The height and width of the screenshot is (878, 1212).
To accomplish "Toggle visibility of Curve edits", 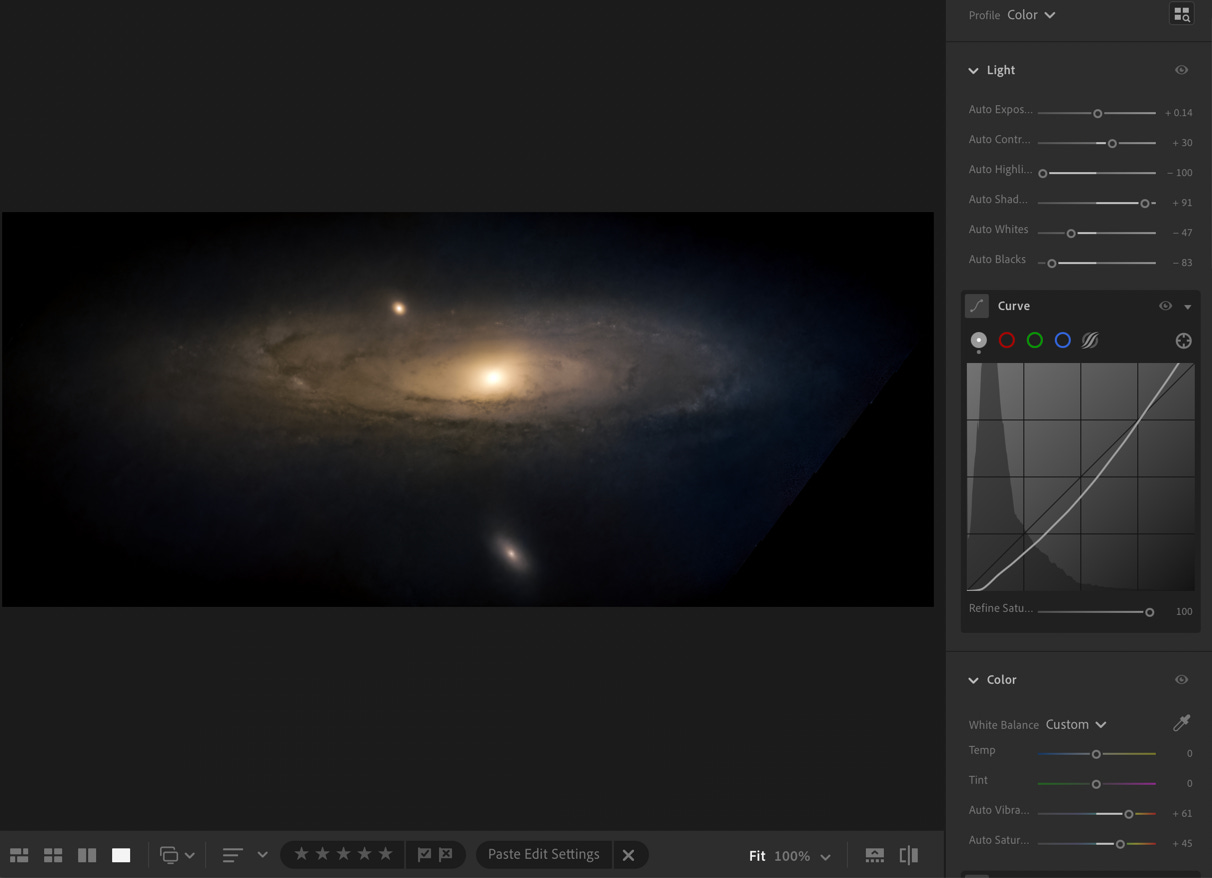I will click(1165, 306).
